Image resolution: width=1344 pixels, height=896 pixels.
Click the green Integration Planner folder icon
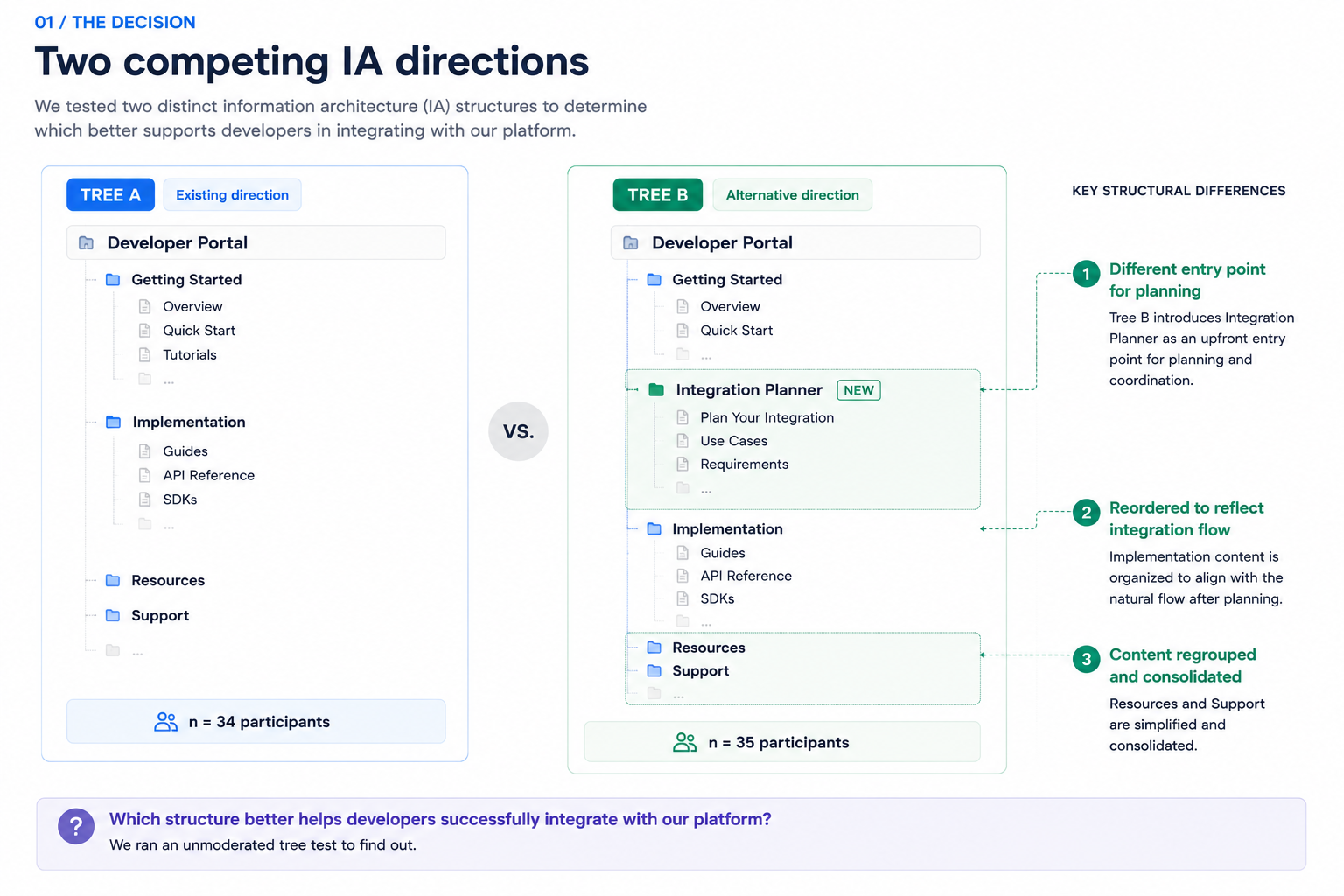pyautogui.click(x=656, y=390)
